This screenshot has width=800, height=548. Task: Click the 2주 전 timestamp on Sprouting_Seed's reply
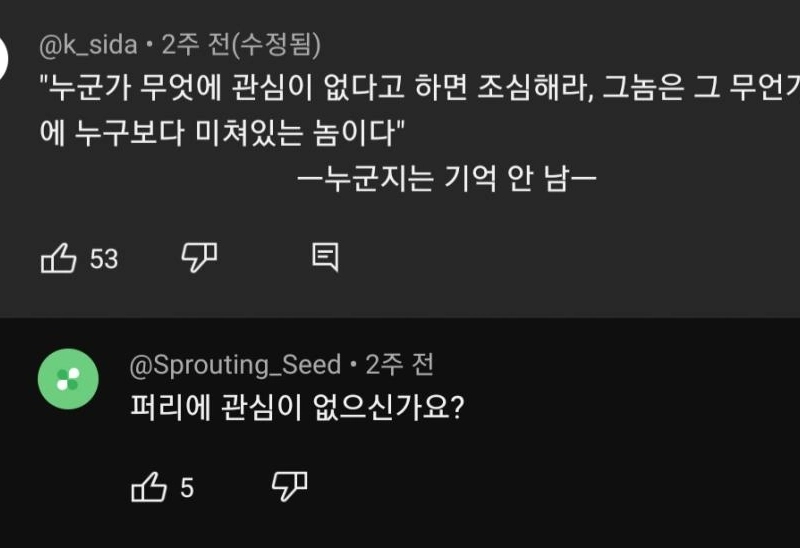point(399,365)
